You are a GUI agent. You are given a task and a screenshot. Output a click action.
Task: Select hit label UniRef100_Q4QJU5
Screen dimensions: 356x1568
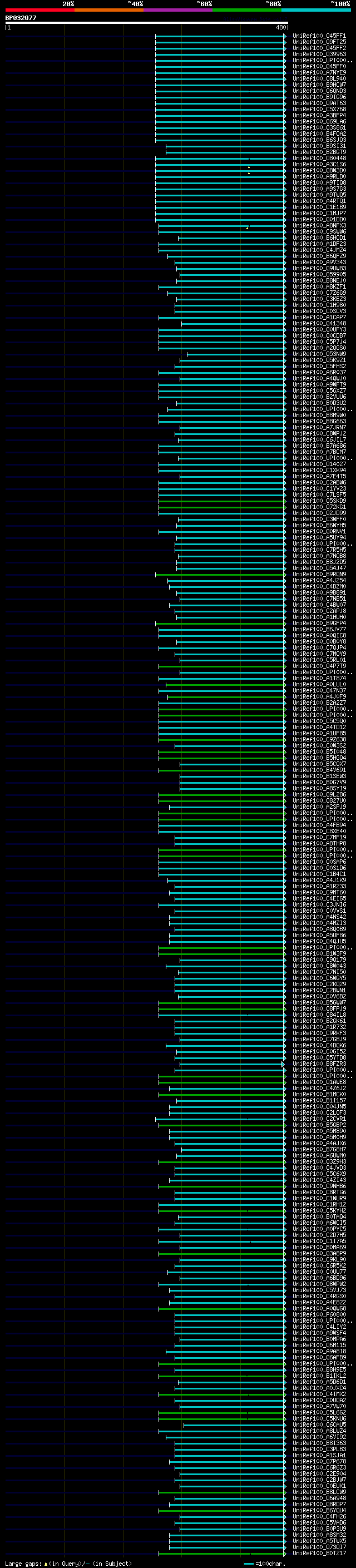pyautogui.click(x=319, y=941)
